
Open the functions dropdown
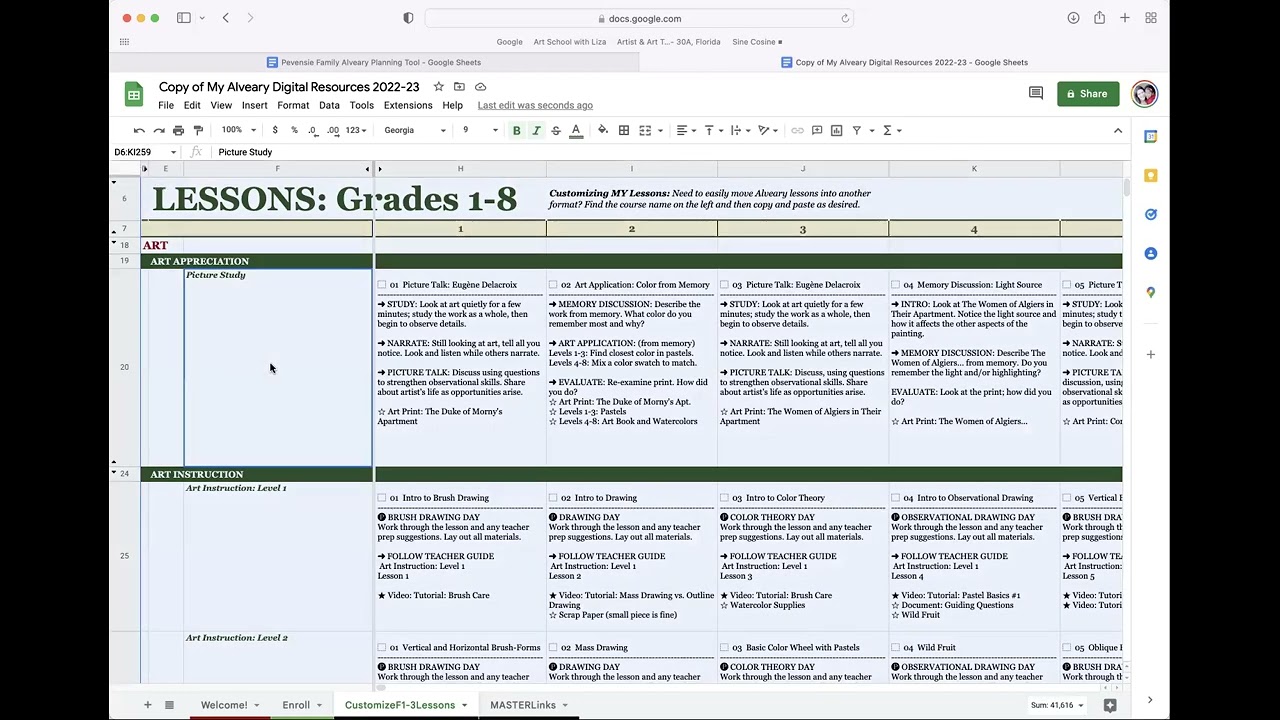click(x=891, y=130)
